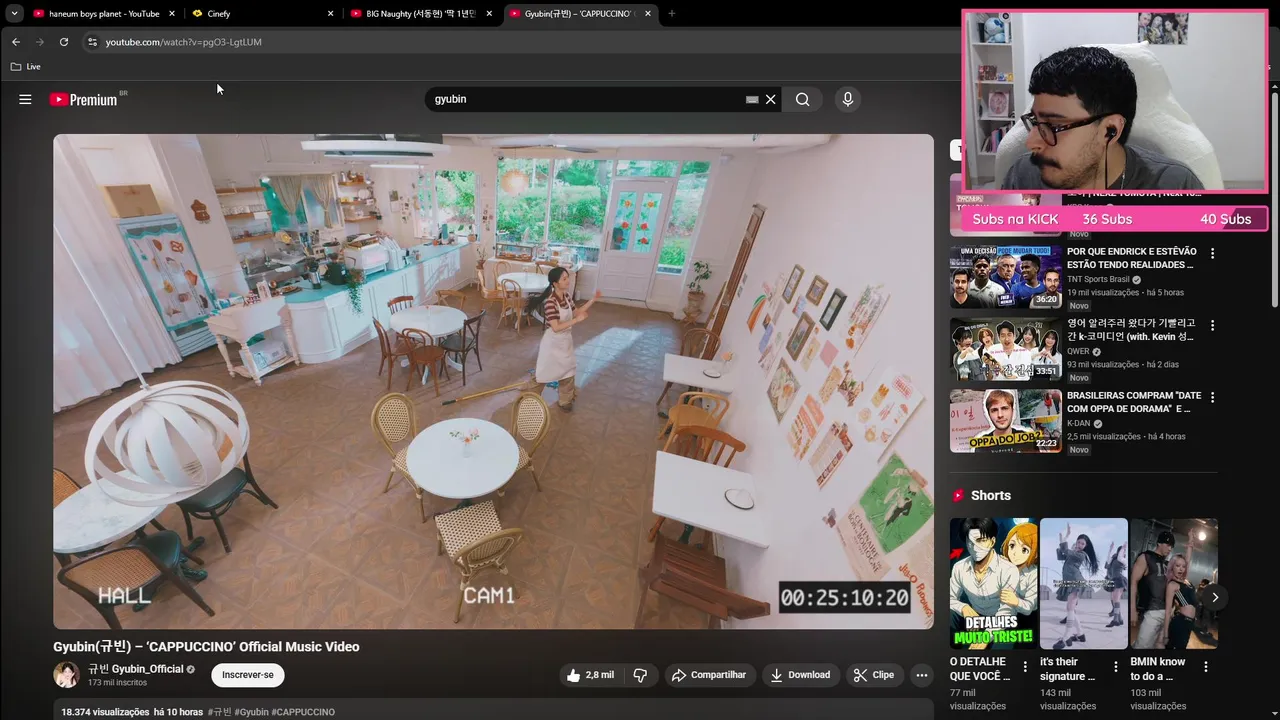Screen dimensions: 1280x720
Task: Close the Cinefy tab
Action: click(x=331, y=14)
